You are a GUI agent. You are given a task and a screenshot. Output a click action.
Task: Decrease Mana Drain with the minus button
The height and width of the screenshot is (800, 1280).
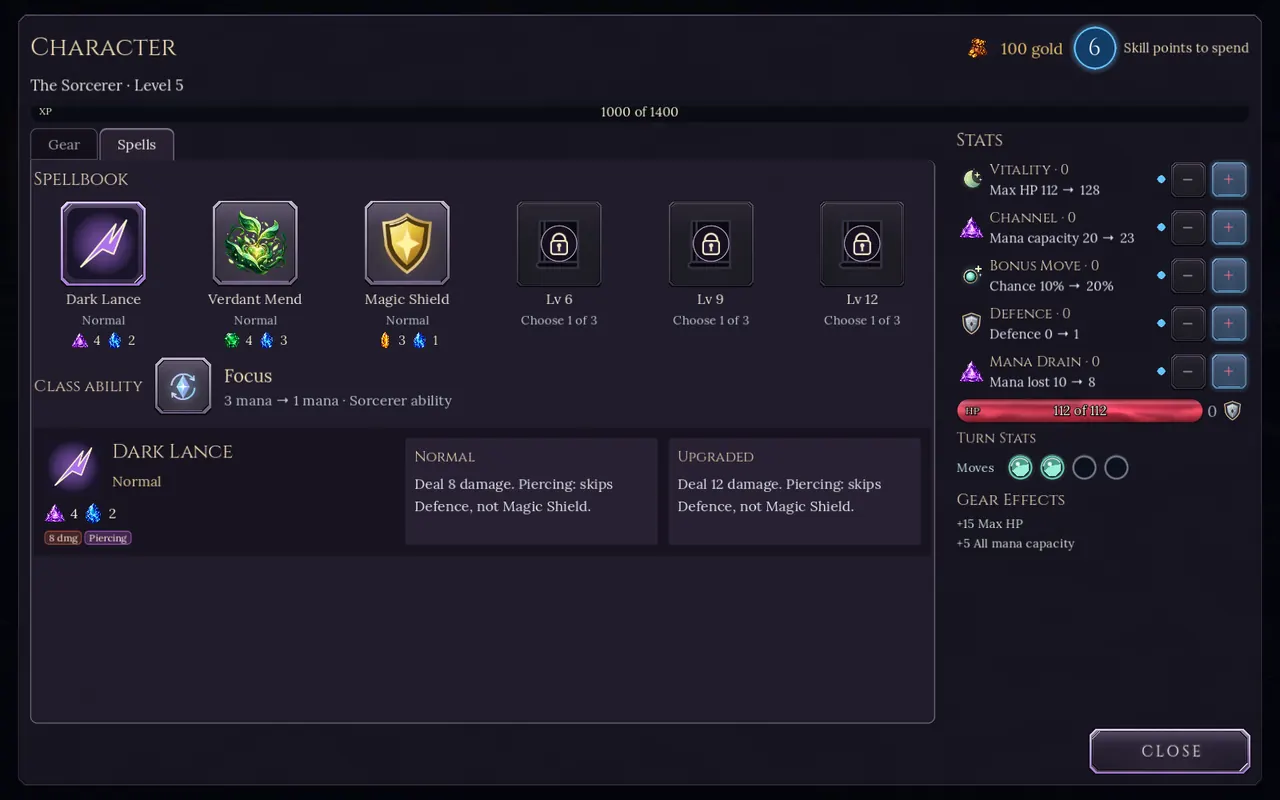pos(1188,372)
